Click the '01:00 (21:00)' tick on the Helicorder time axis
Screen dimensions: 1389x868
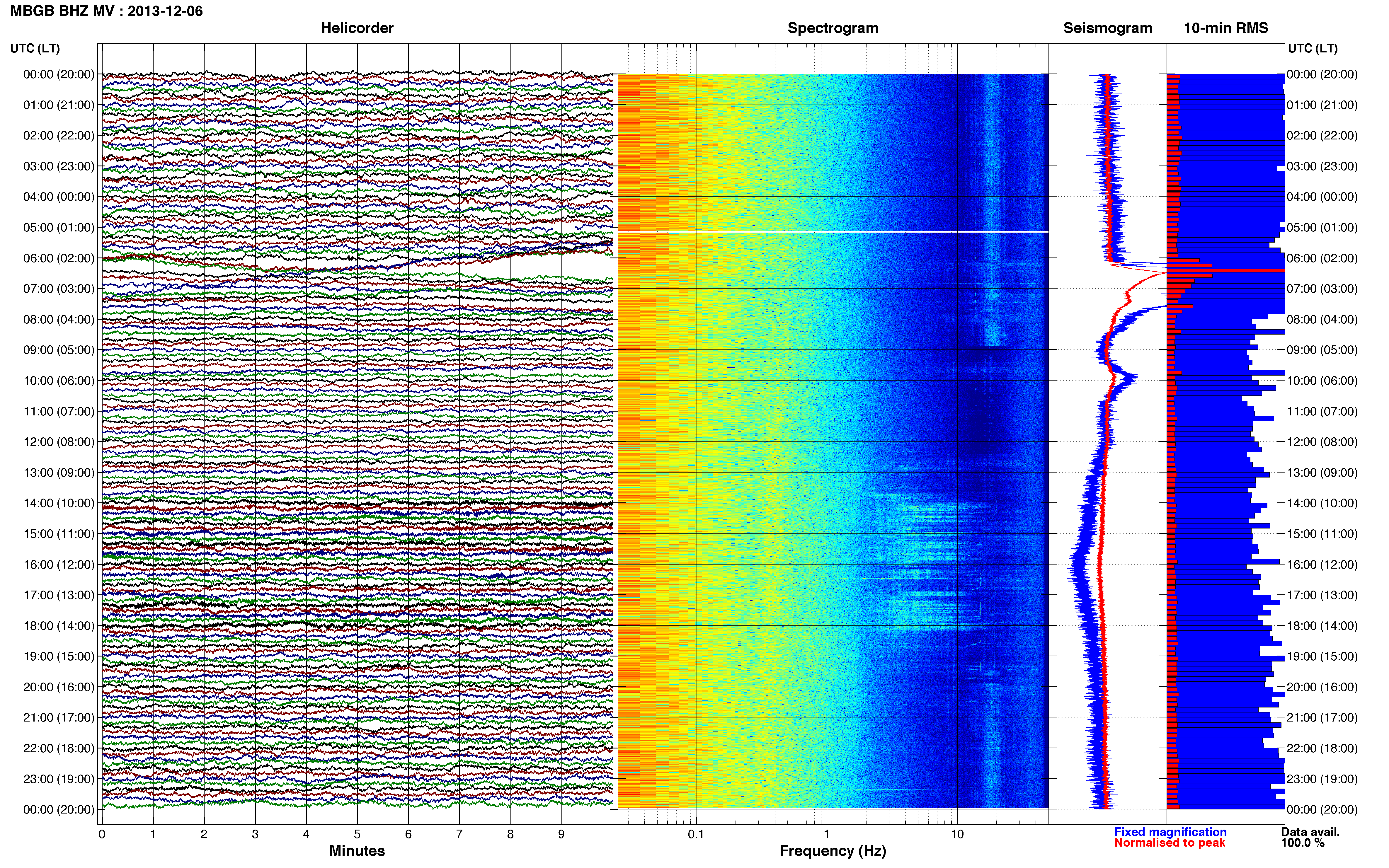point(59,105)
